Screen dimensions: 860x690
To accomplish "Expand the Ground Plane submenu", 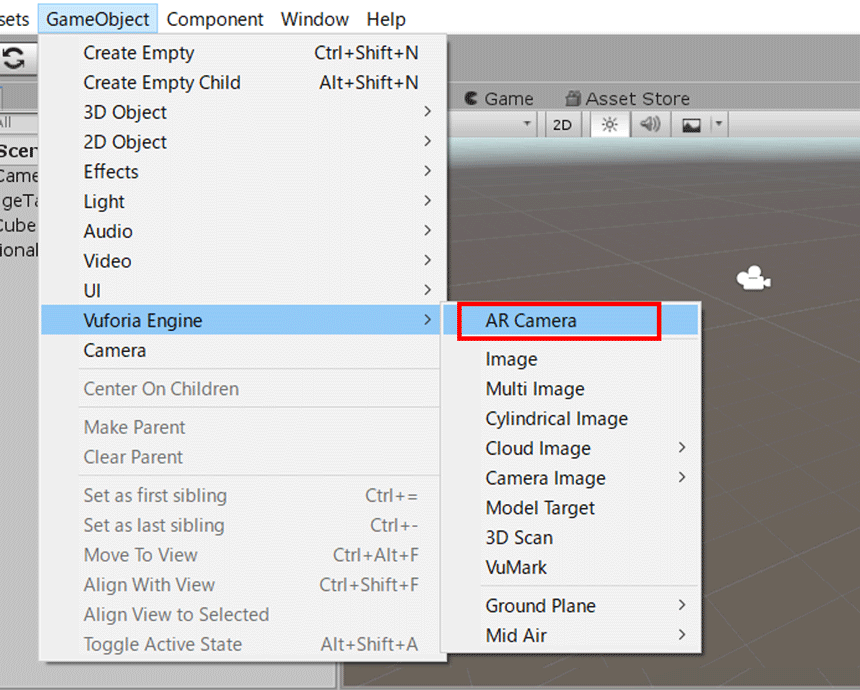I will point(570,606).
